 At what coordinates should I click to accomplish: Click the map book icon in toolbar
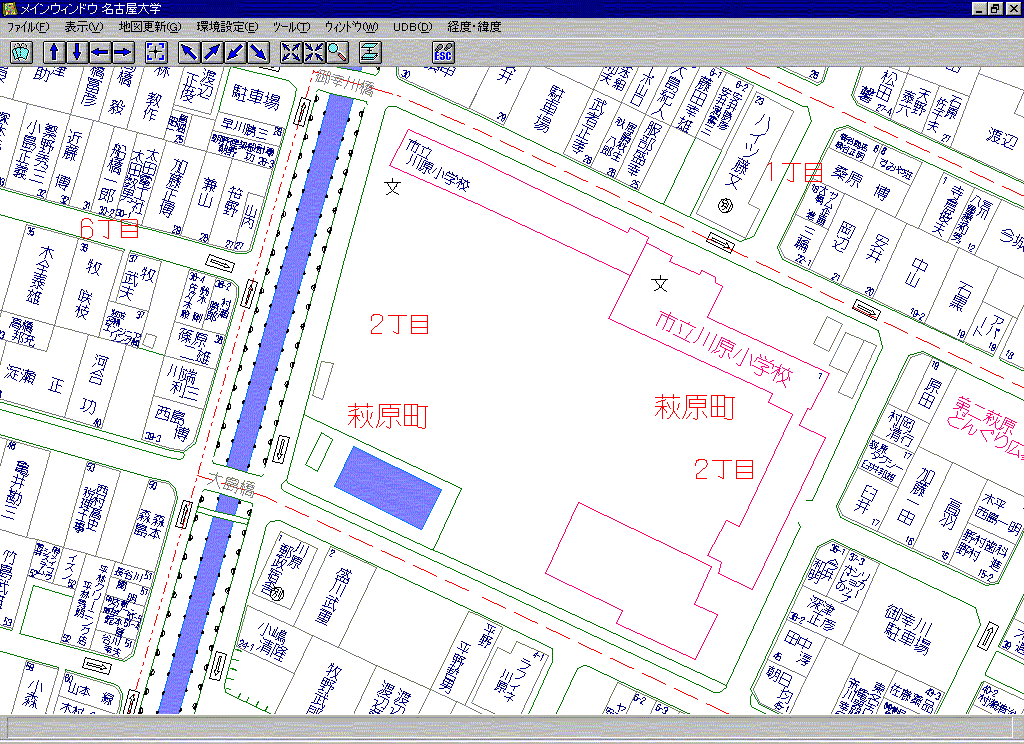coord(22,52)
